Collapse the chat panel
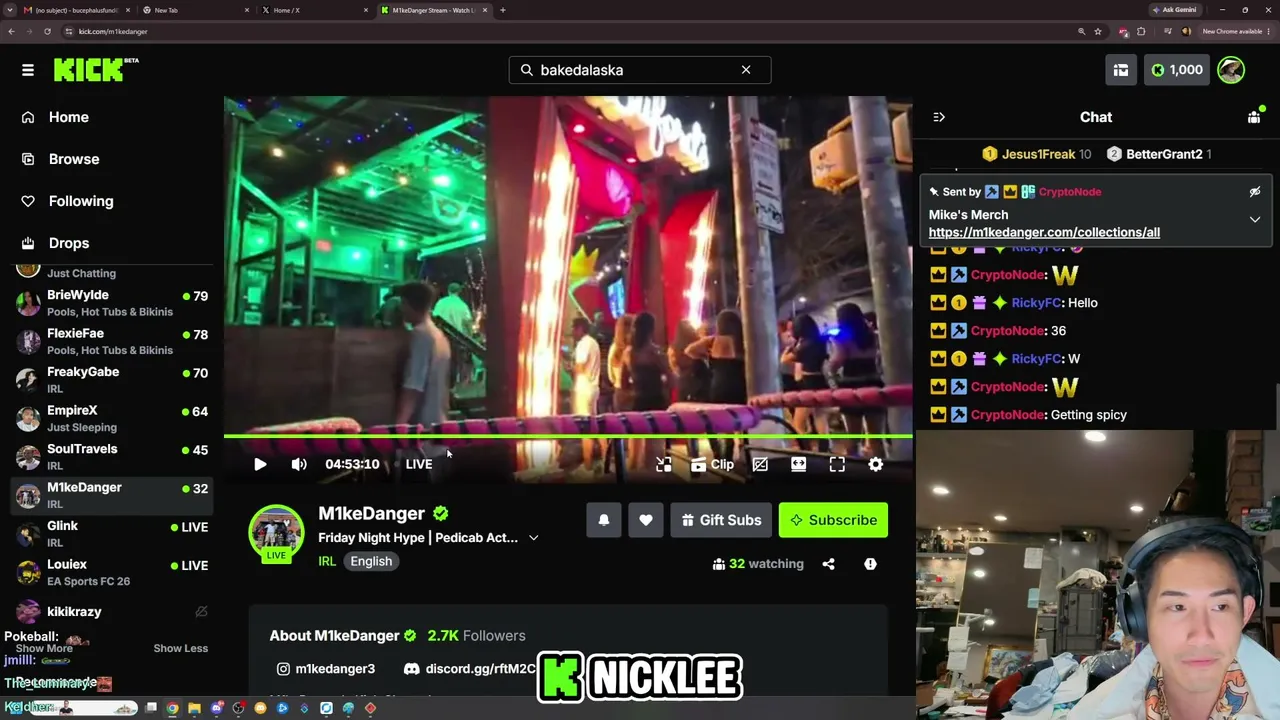 939,117
